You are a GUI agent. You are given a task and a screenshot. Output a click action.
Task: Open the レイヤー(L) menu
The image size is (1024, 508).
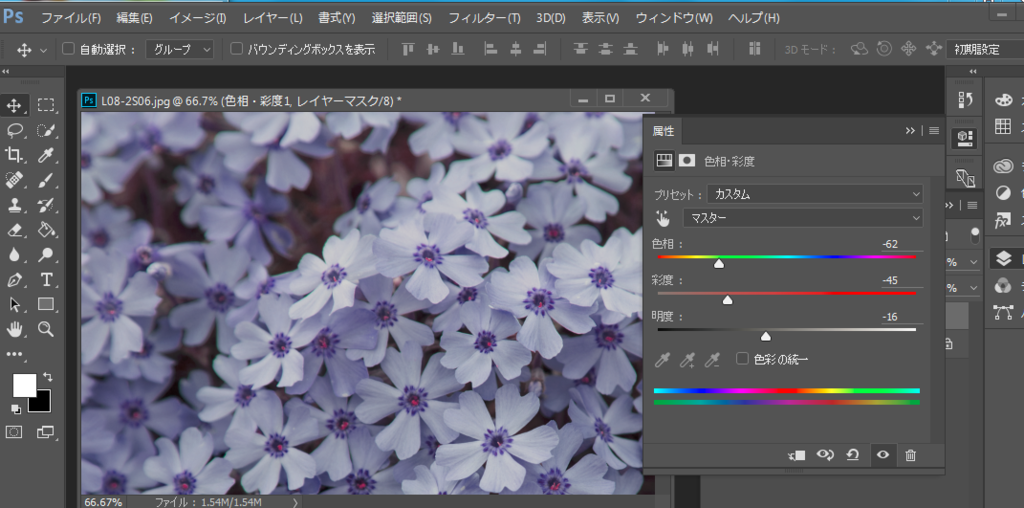click(x=273, y=18)
